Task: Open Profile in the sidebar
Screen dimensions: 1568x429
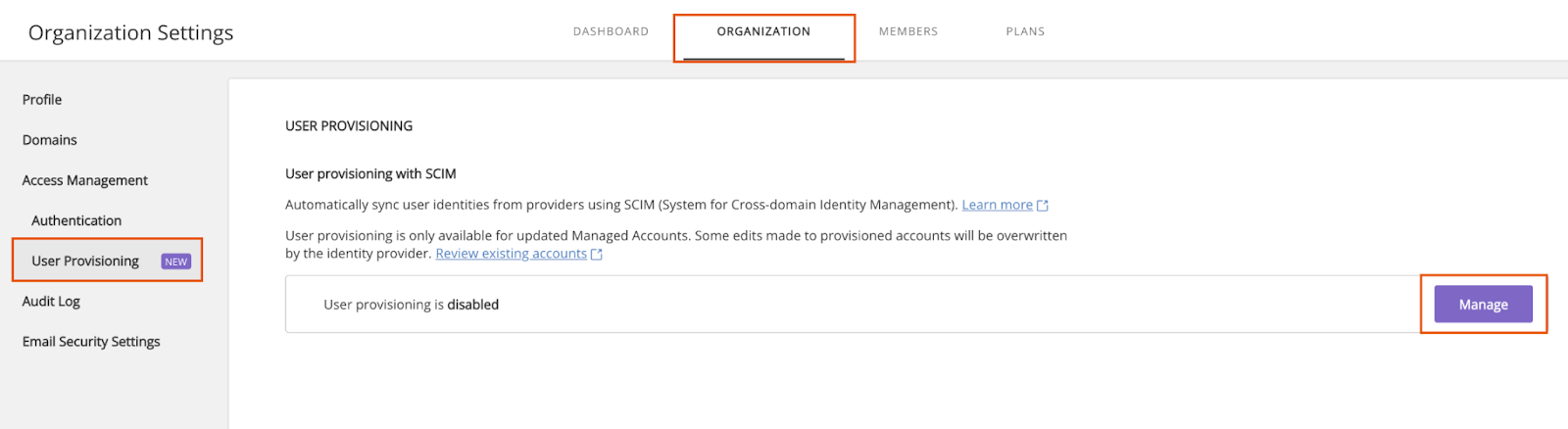Action: click(x=42, y=100)
